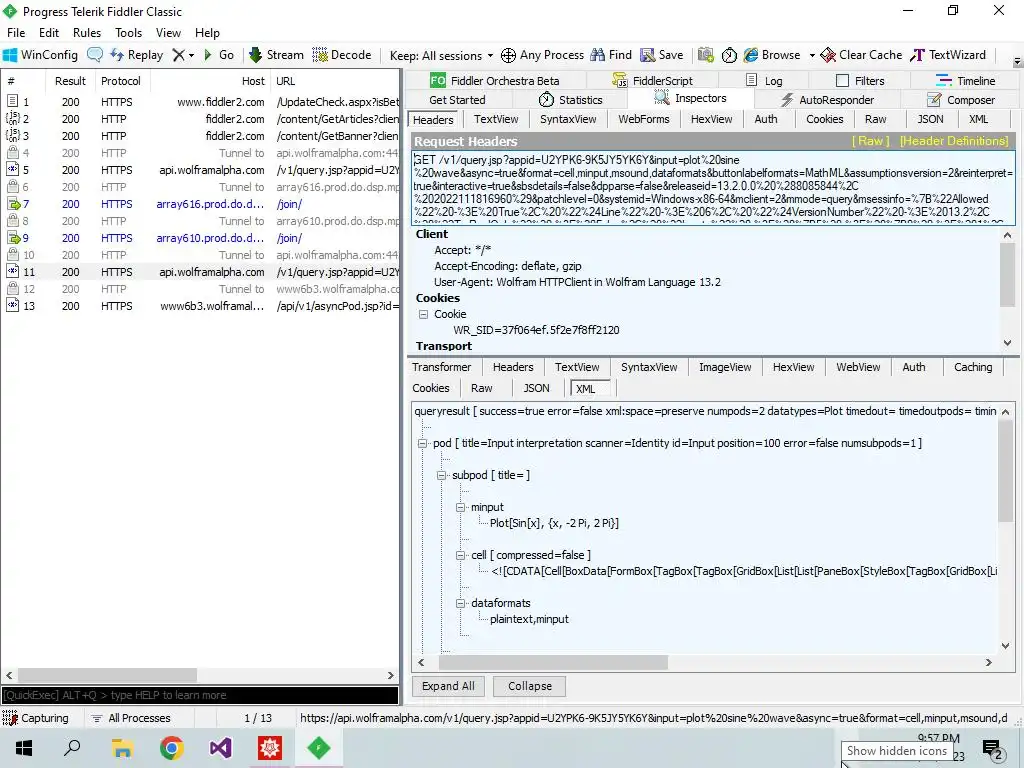1024x768 pixels.
Task: Select the response ImageView tab
Action: coord(725,367)
